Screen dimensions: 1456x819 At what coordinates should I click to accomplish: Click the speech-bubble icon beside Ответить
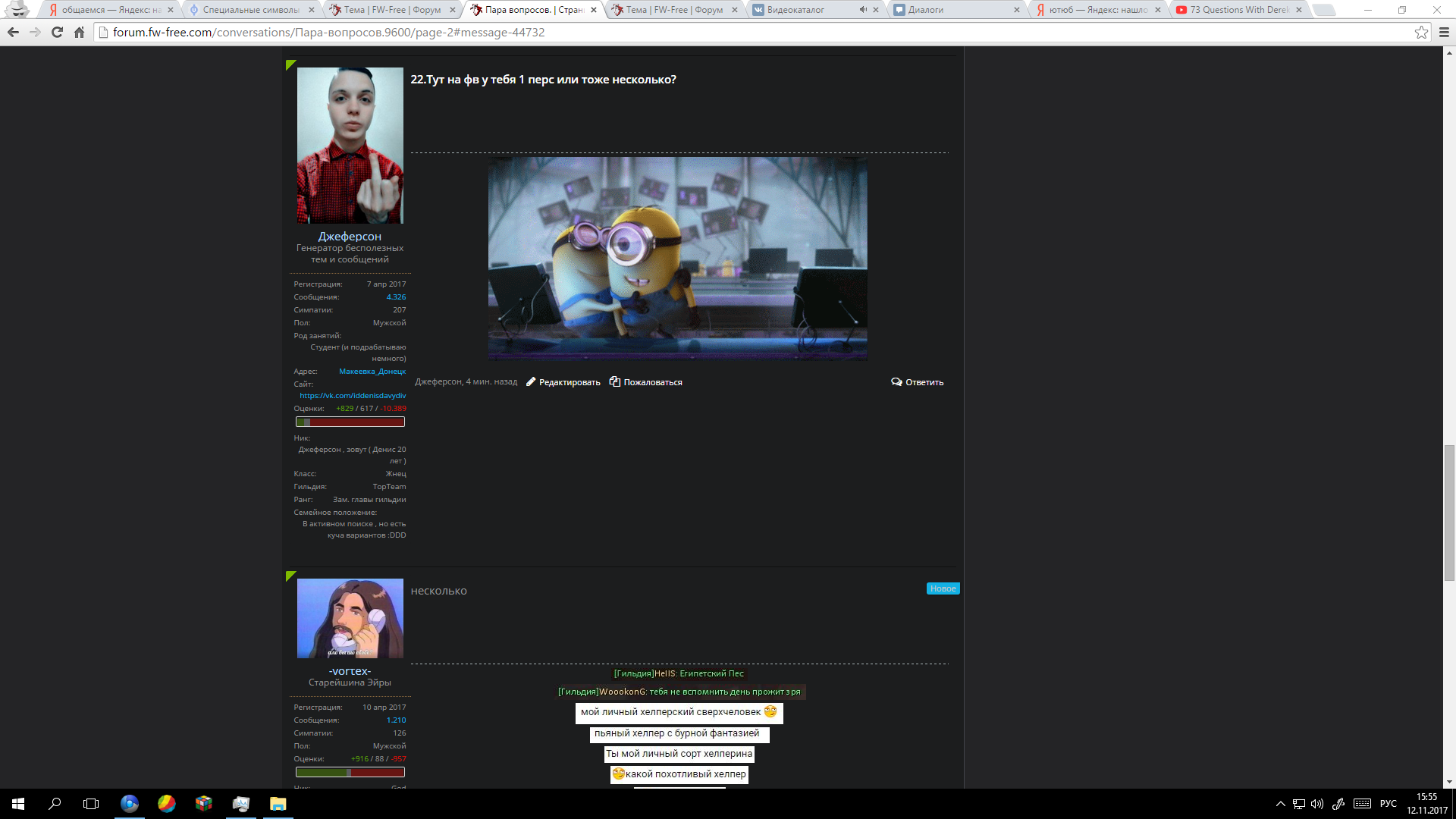tap(896, 382)
